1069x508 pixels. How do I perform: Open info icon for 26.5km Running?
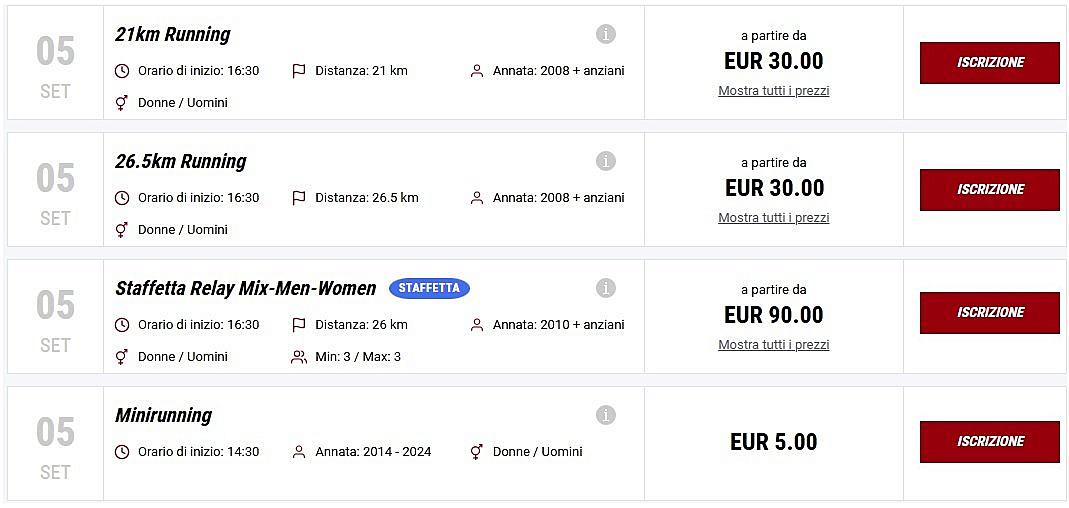click(605, 161)
